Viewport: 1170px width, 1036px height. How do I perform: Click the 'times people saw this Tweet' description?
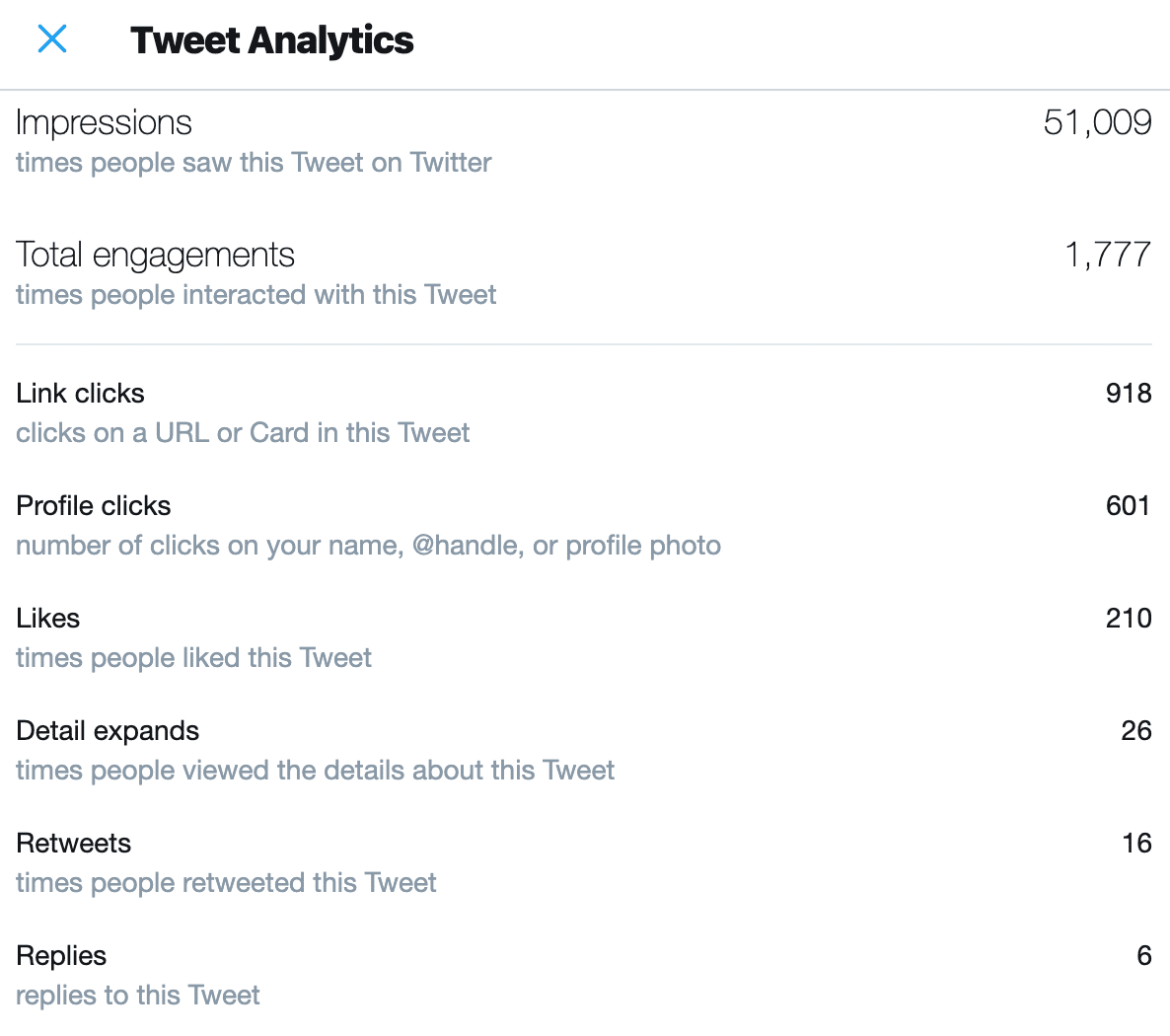pos(254,162)
